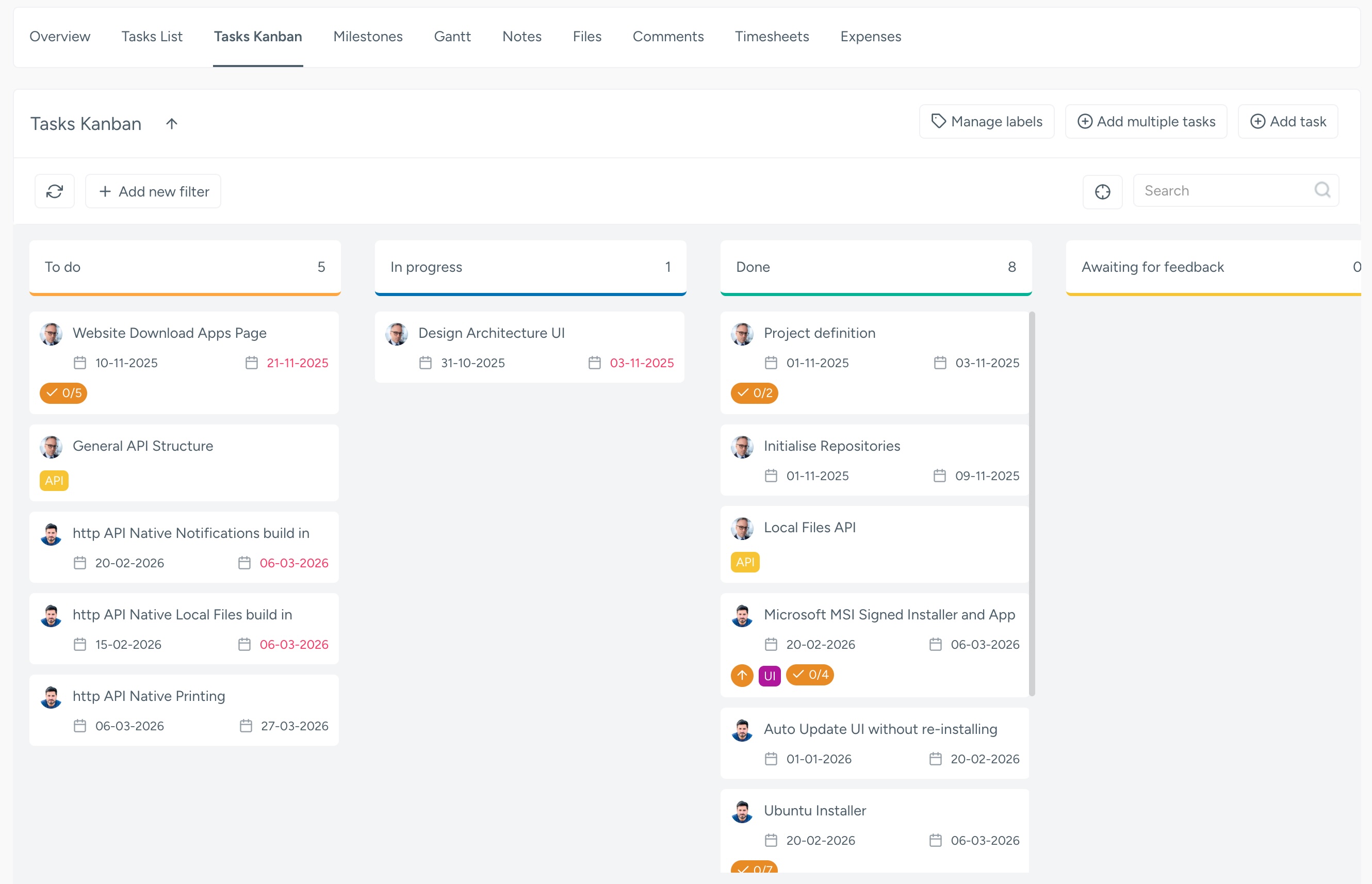The image size is (1372, 884).
Task: Click Add new filter
Action: [152, 191]
